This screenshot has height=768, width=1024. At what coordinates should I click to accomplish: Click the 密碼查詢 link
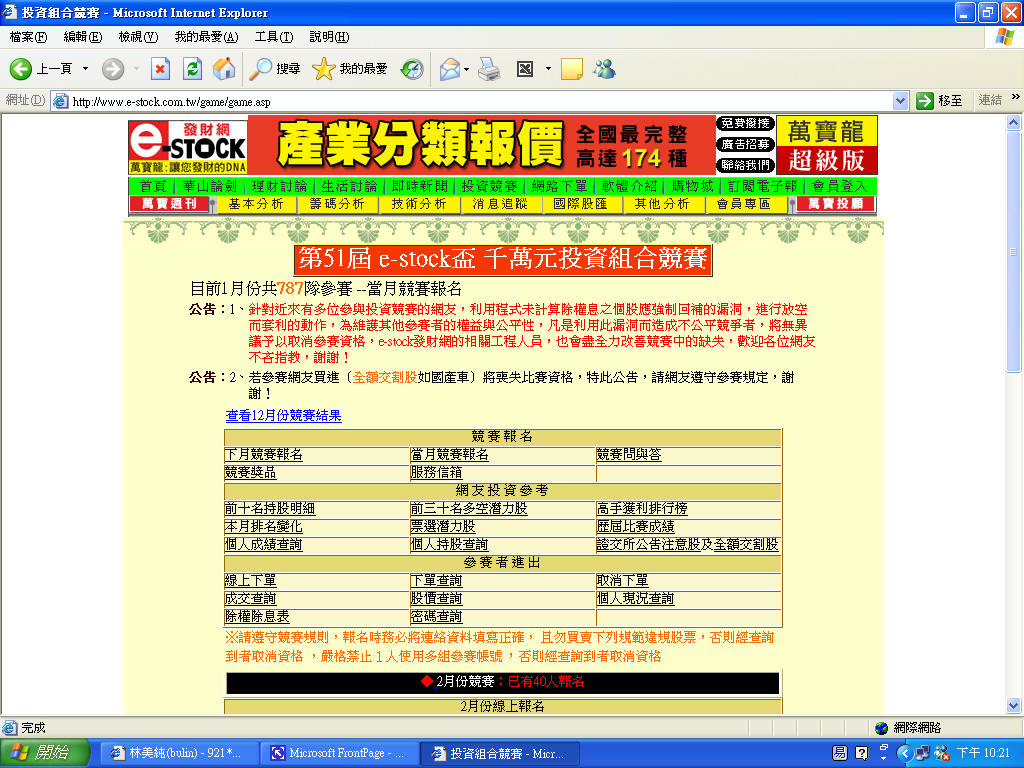[x=436, y=616]
